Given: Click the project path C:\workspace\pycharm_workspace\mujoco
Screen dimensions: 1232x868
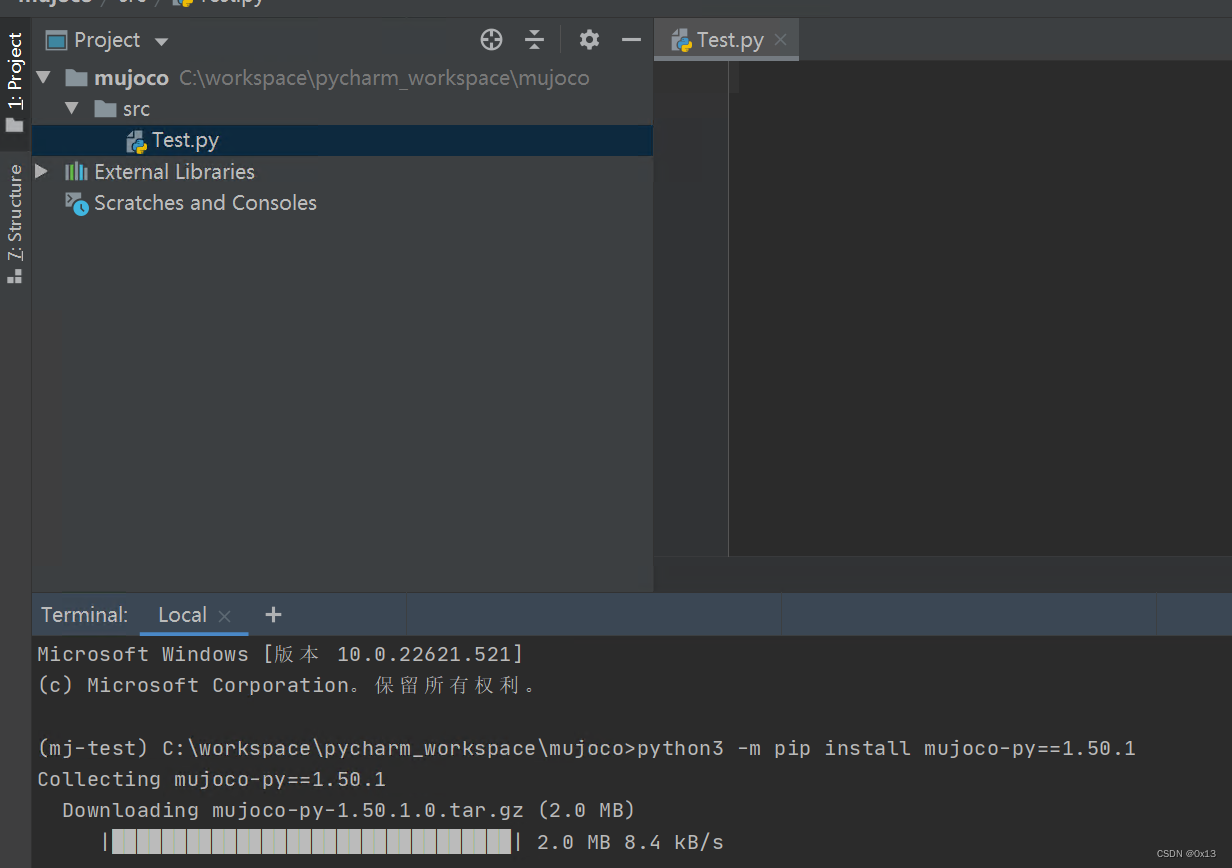Looking at the screenshot, I should pos(384,78).
